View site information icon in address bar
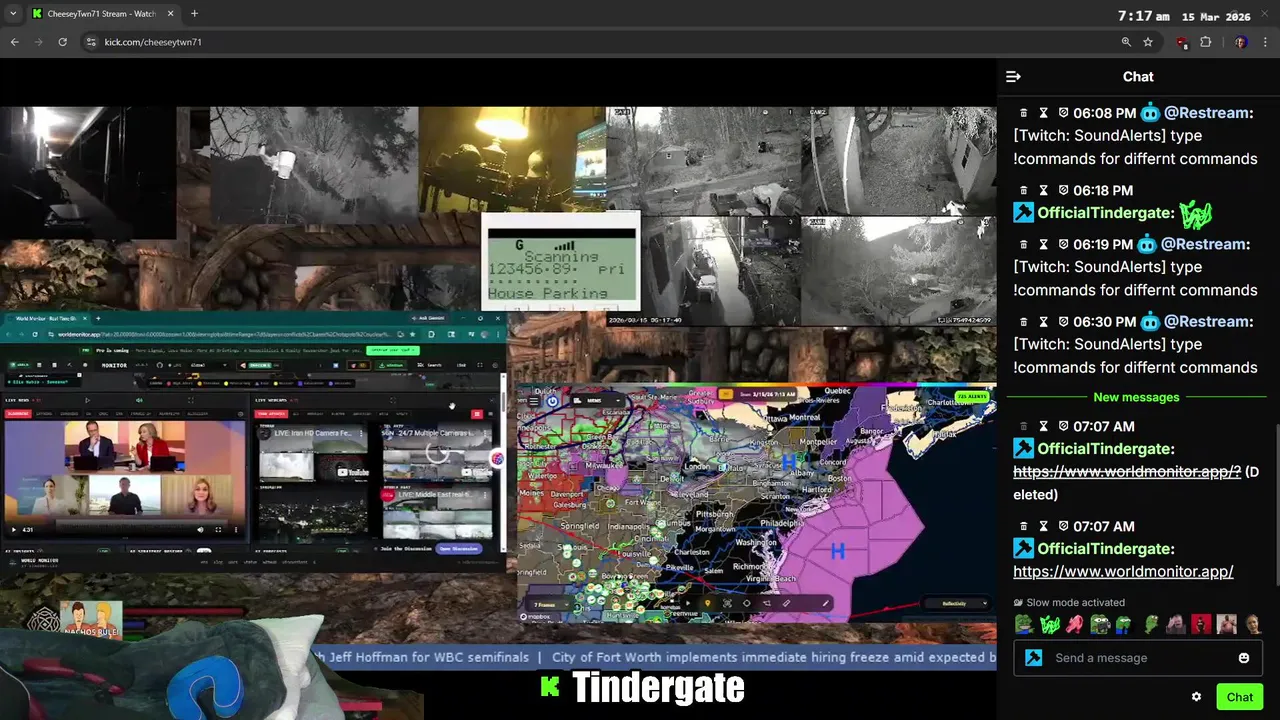 point(91,42)
